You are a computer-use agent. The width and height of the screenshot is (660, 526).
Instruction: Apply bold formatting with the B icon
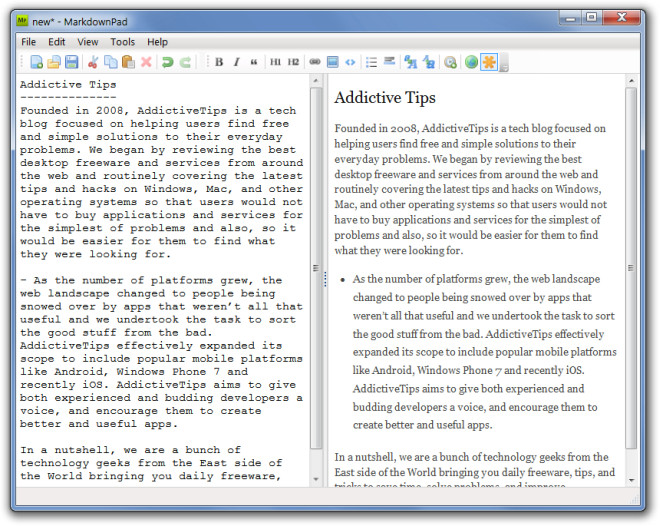(219, 62)
